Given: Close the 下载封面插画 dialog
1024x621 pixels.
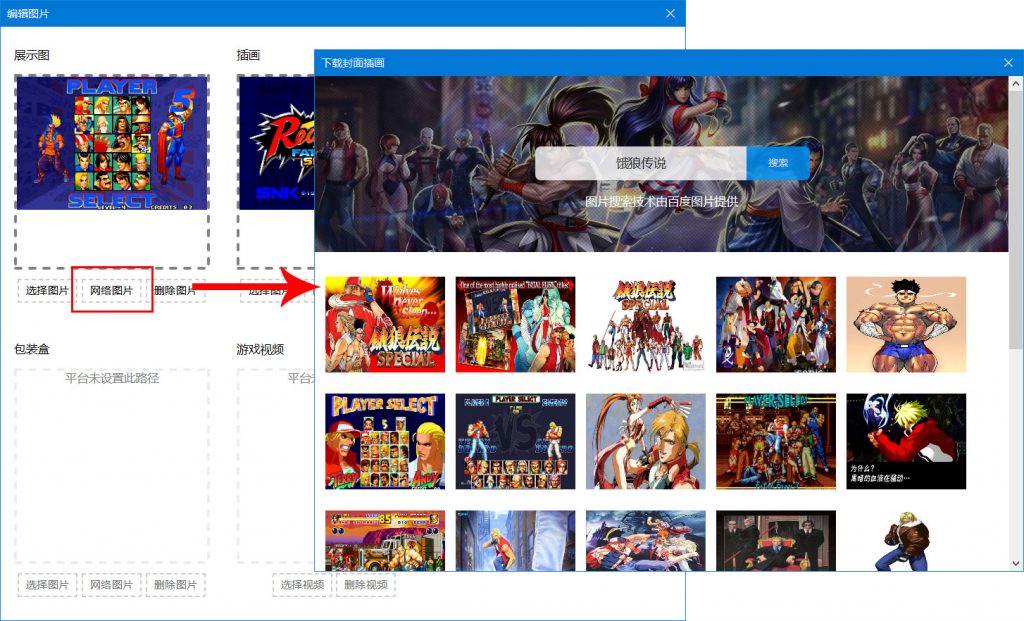Looking at the screenshot, I should point(1008,63).
